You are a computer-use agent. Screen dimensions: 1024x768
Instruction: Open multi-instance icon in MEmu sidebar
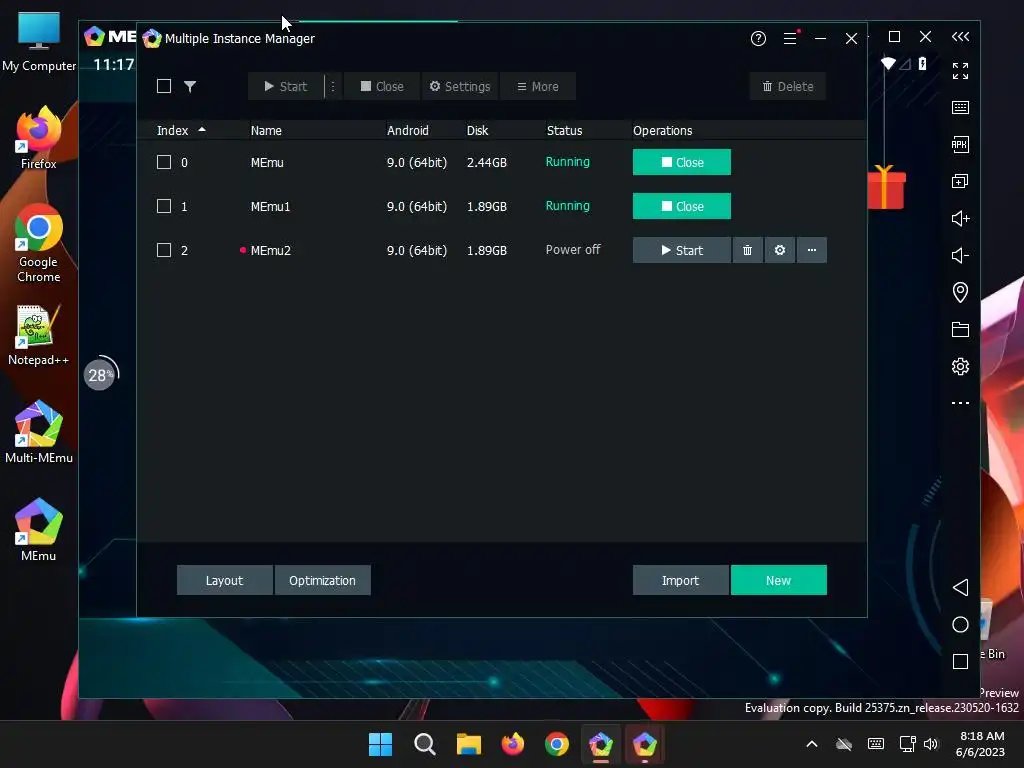click(960, 181)
